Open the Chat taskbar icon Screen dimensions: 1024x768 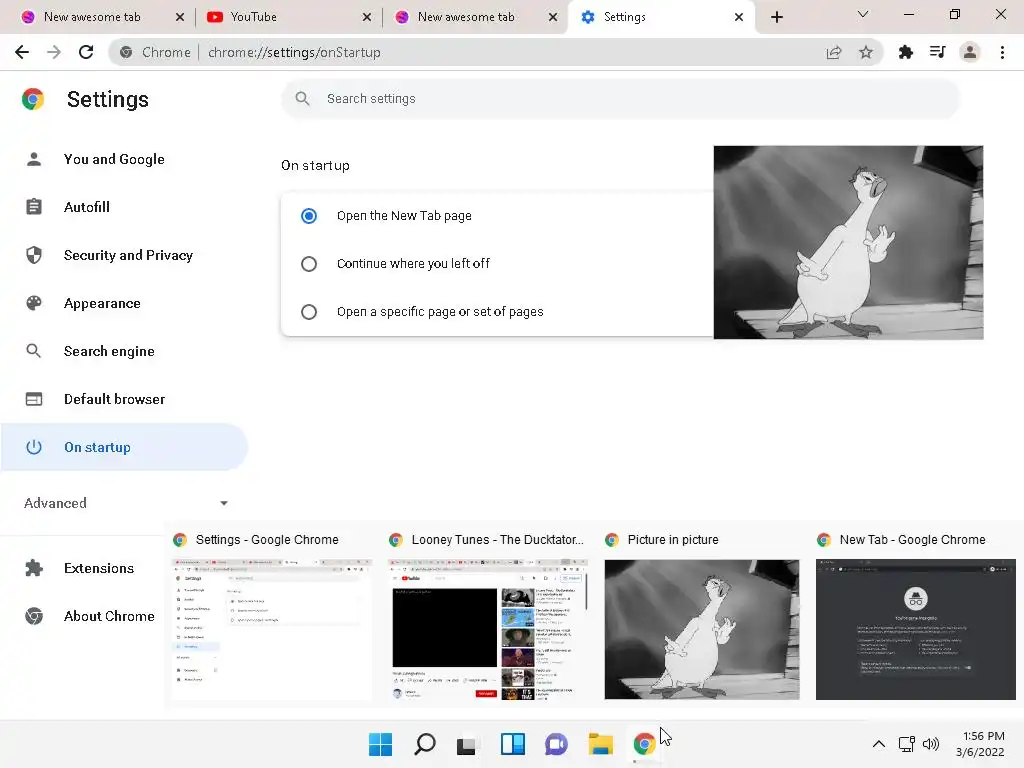coord(556,744)
